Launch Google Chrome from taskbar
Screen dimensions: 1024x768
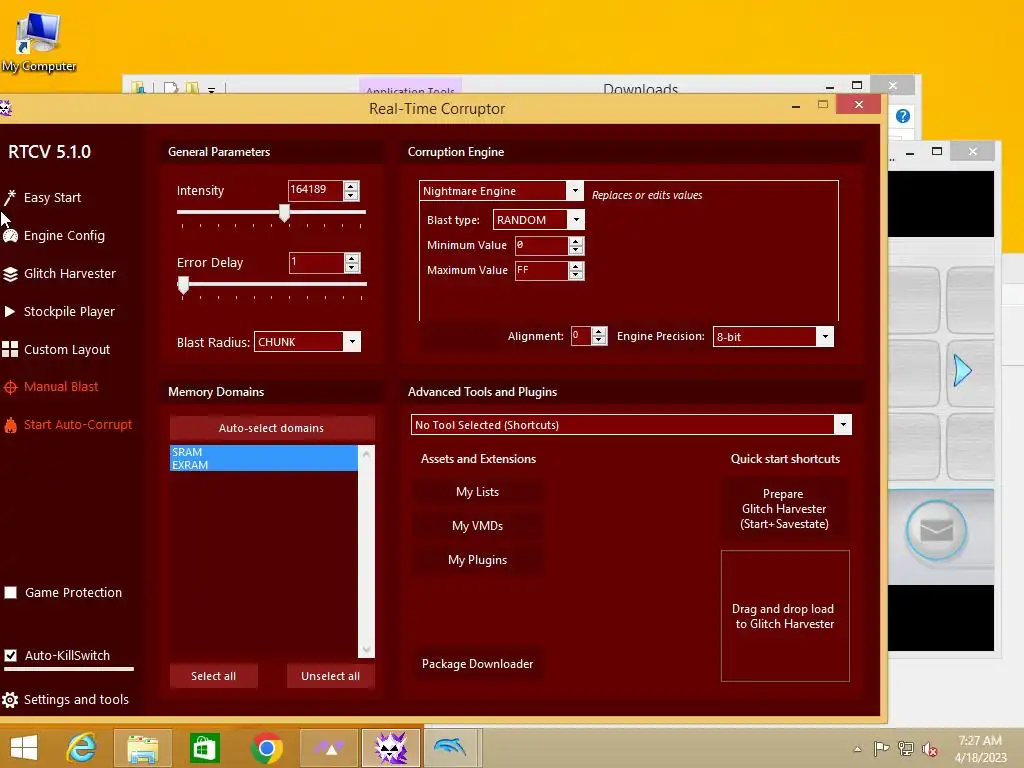(x=266, y=748)
